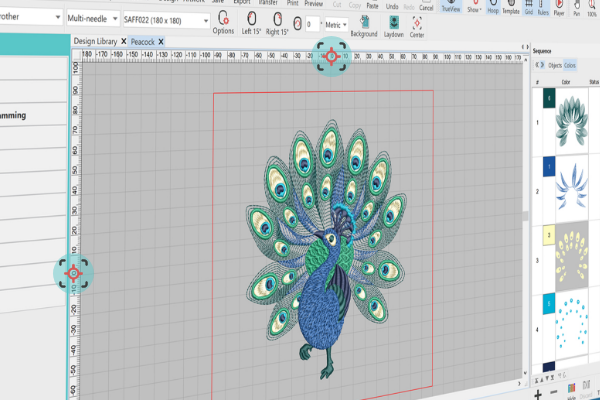Click the minus remove color icon
The height and width of the screenshot is (400, 600).
click(x=553, y=392)
